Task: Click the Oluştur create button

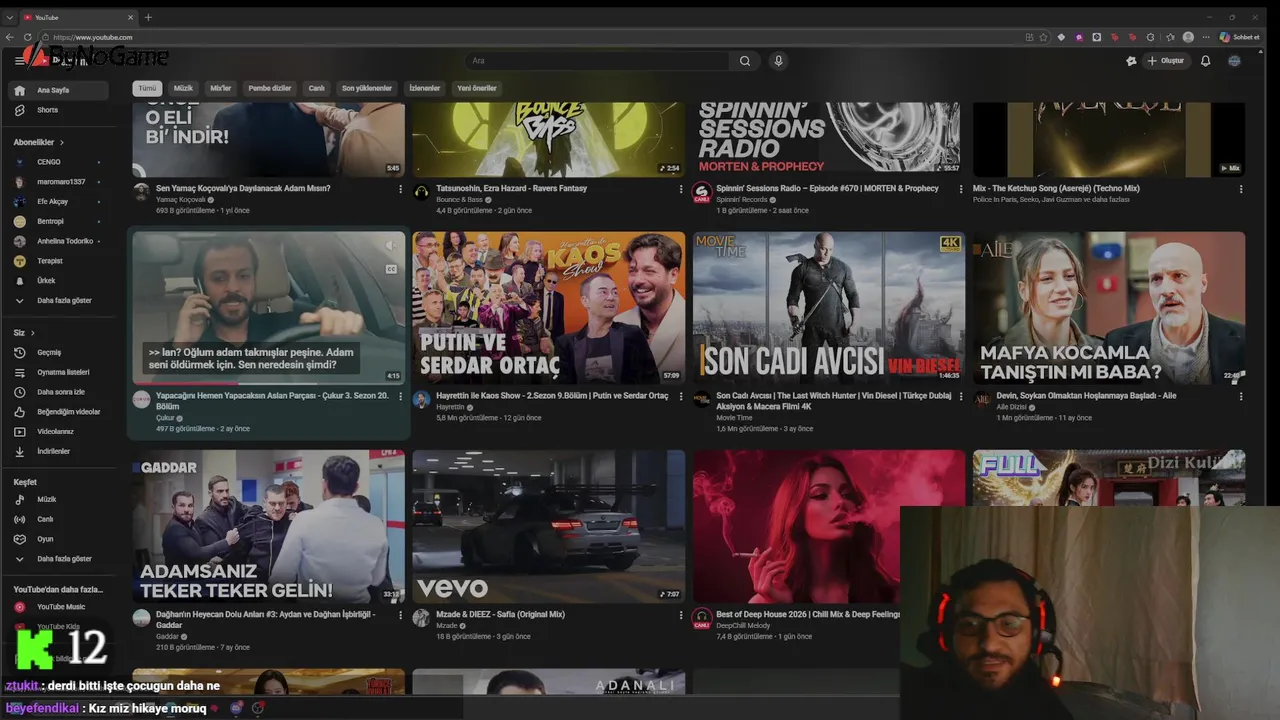Action: [1166, 61]
